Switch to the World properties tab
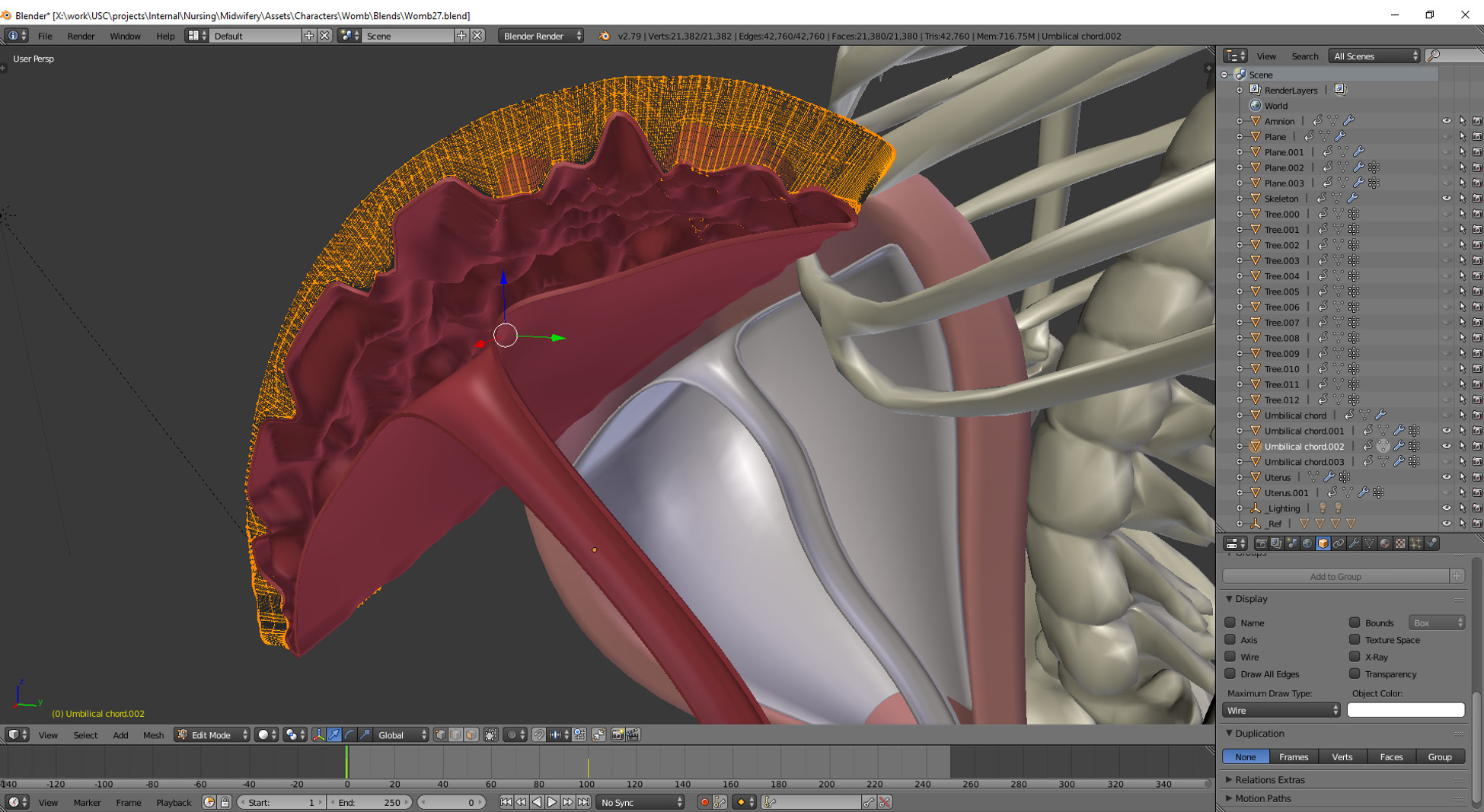 coord(1307,543)
